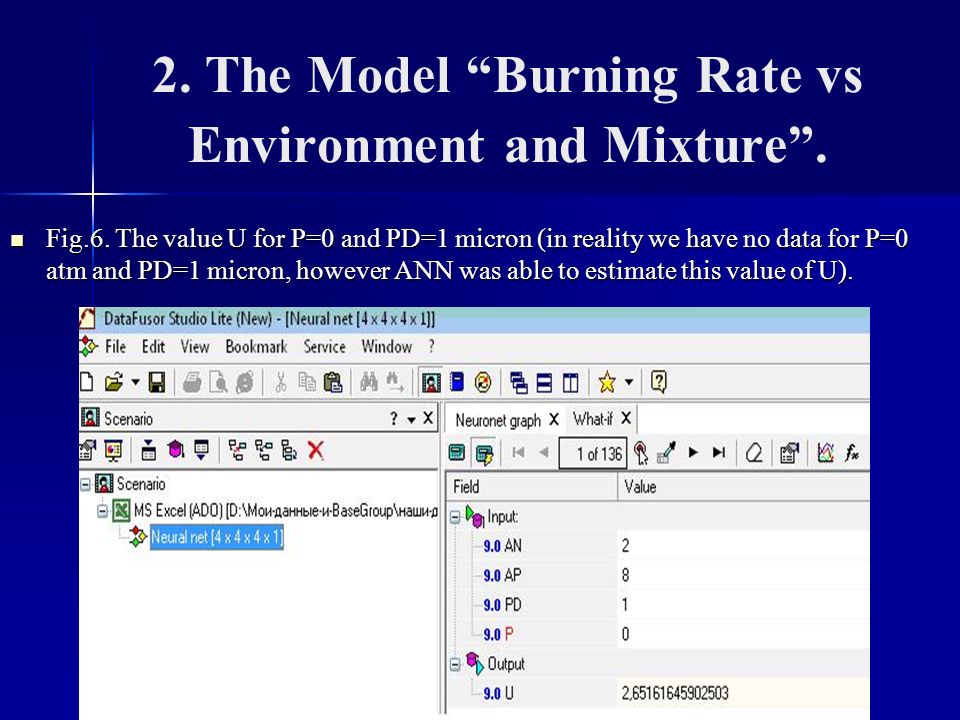Collapse the MS Excel (ADO) tree node
The height and width of the screenshot is (720, 960).
point(102,511)
